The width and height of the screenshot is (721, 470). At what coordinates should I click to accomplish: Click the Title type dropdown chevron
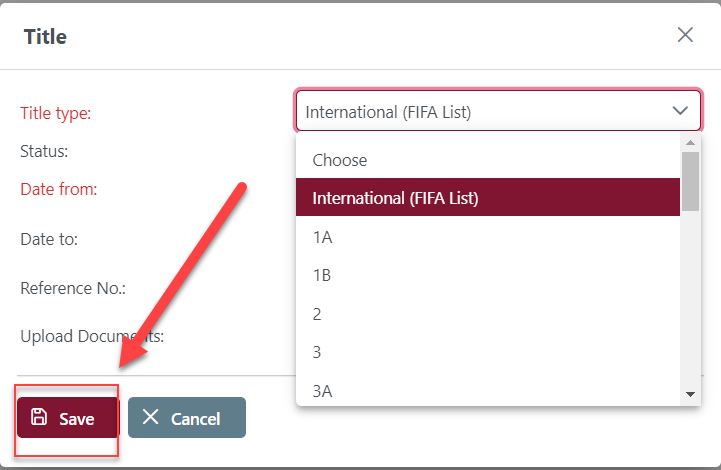pos(680,110)
